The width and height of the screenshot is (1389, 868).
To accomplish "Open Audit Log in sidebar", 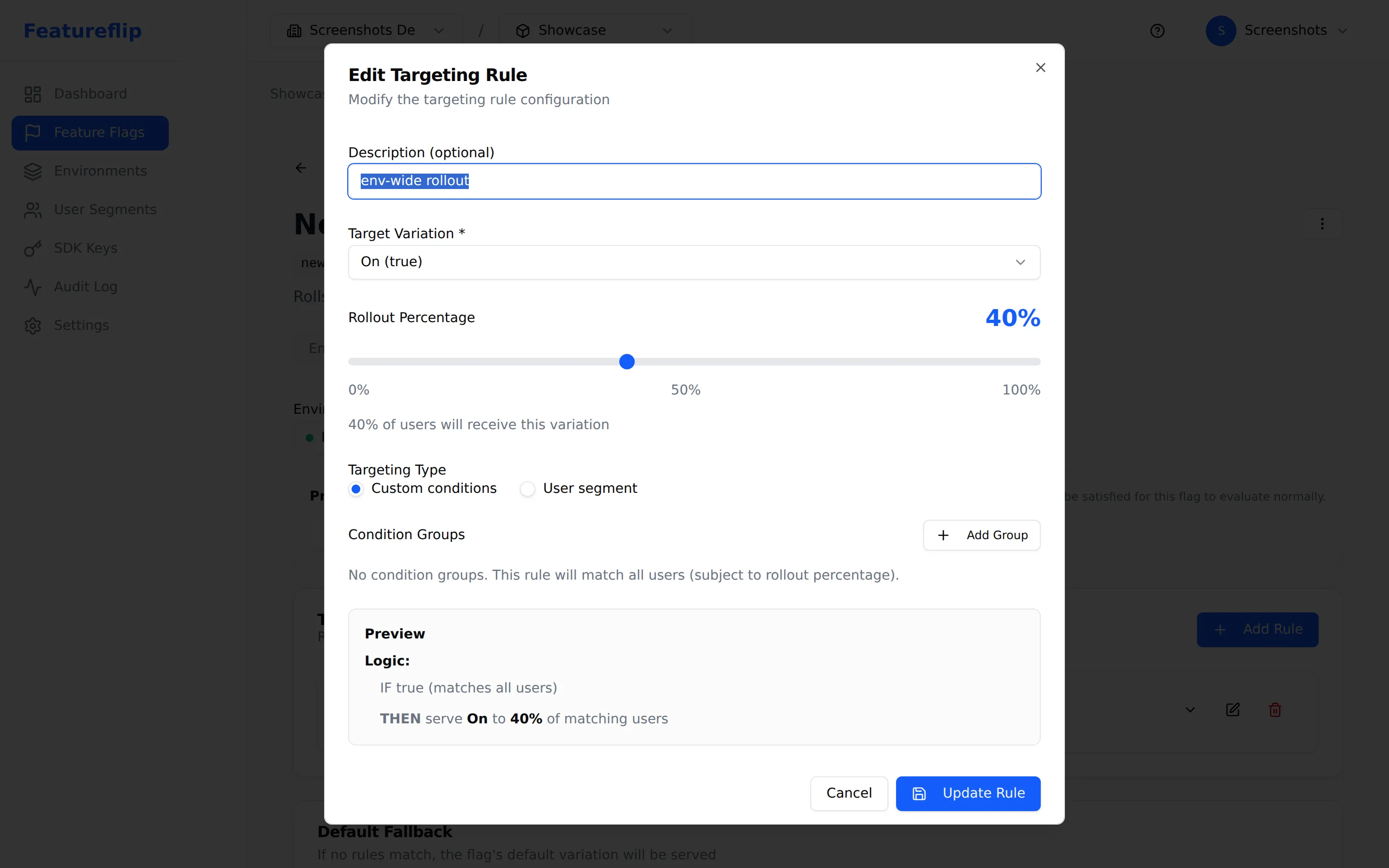I will [90, 287].
